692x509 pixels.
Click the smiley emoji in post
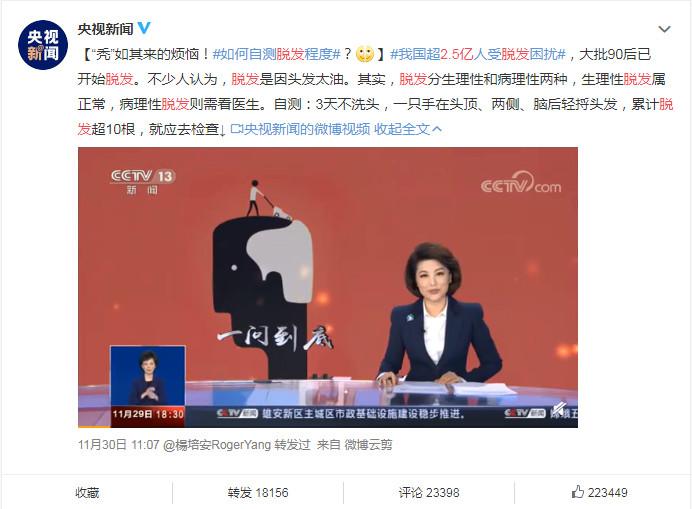click(x=365, y=54)
